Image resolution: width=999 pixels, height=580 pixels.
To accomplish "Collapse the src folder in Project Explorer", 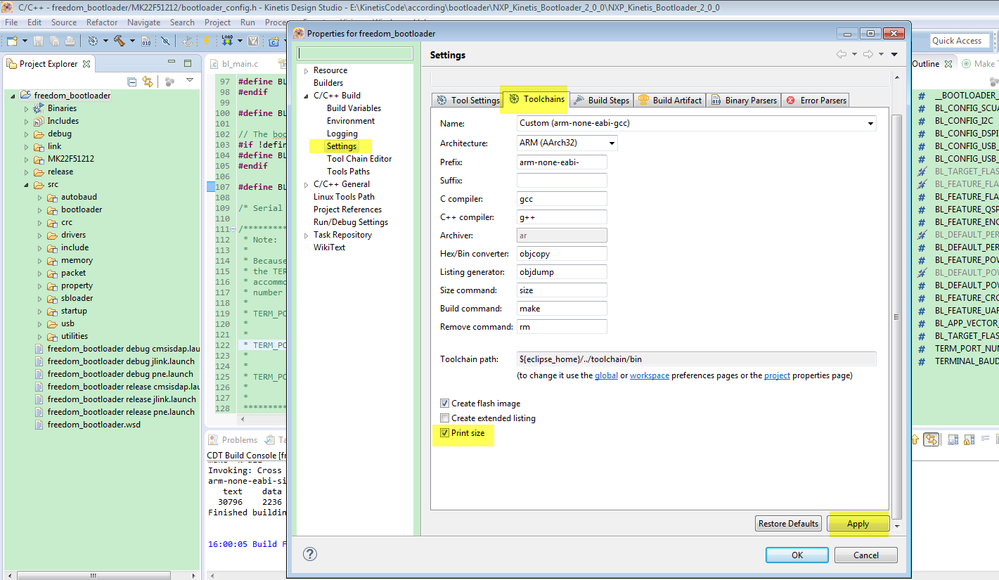I will point(27,185).
